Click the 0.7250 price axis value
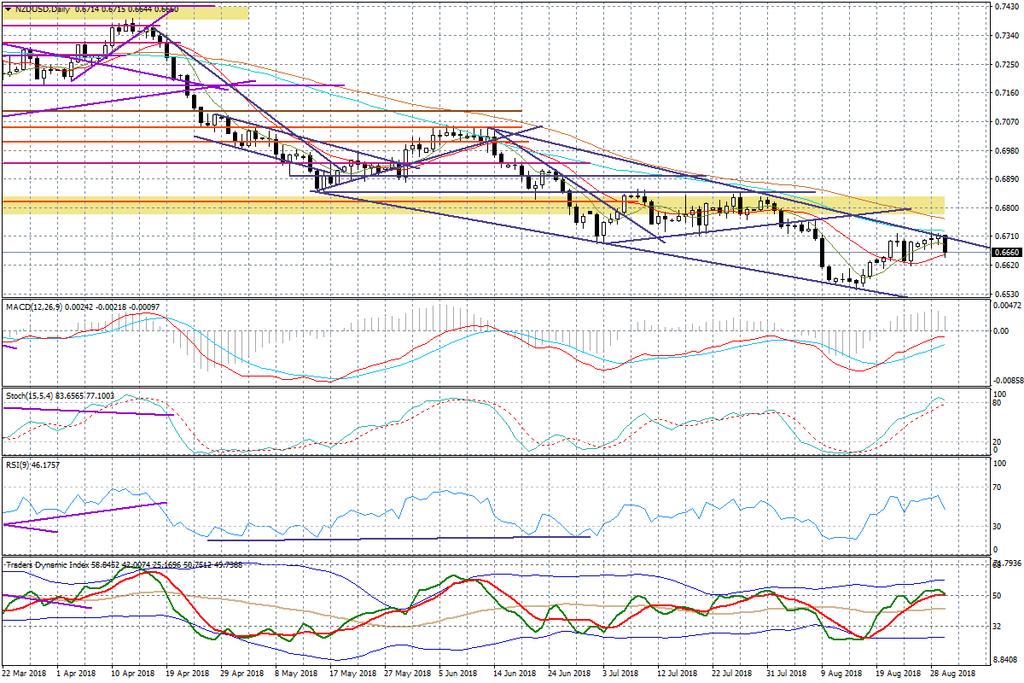This screenshot has height=683, width=1024. (1006, 64)
